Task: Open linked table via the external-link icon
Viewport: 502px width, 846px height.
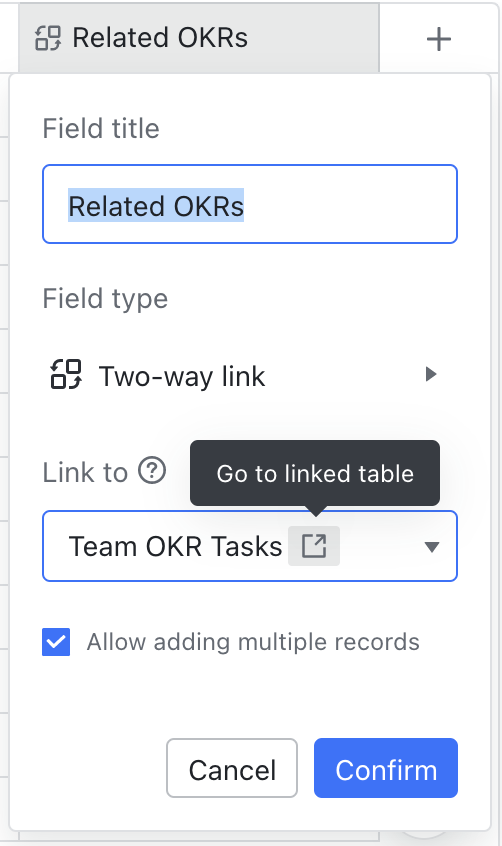Action: (x=314, y=546)
